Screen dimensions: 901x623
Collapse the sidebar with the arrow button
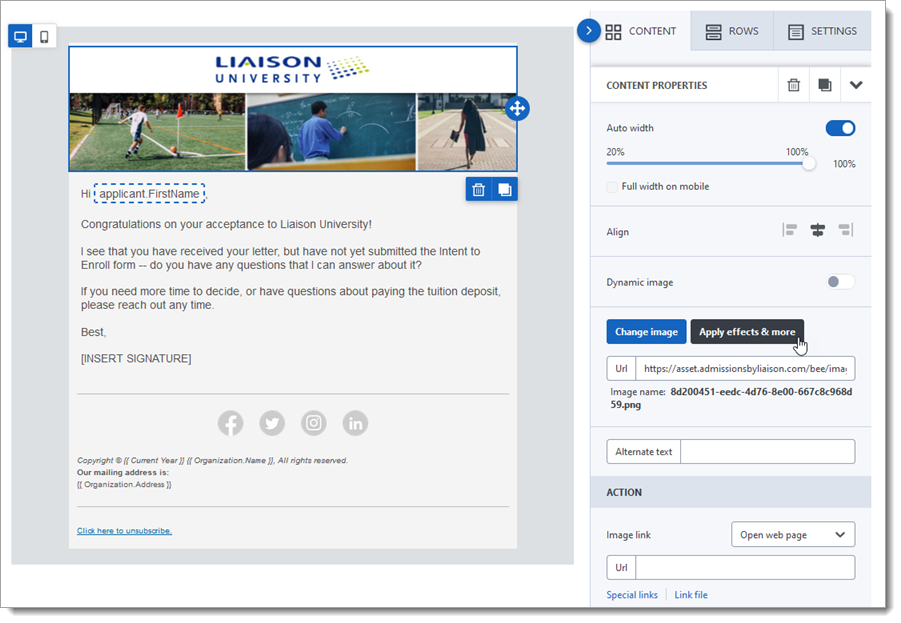(588, 30)
